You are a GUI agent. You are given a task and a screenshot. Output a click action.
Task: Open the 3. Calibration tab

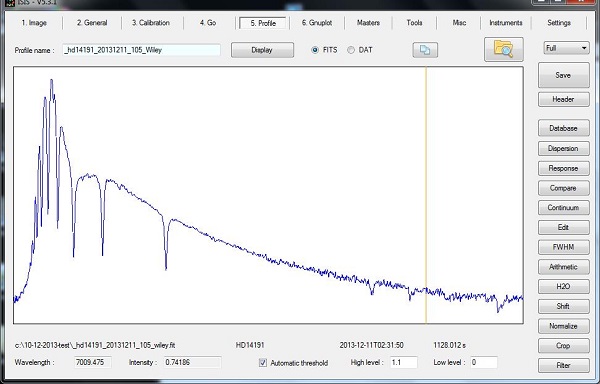151,23
